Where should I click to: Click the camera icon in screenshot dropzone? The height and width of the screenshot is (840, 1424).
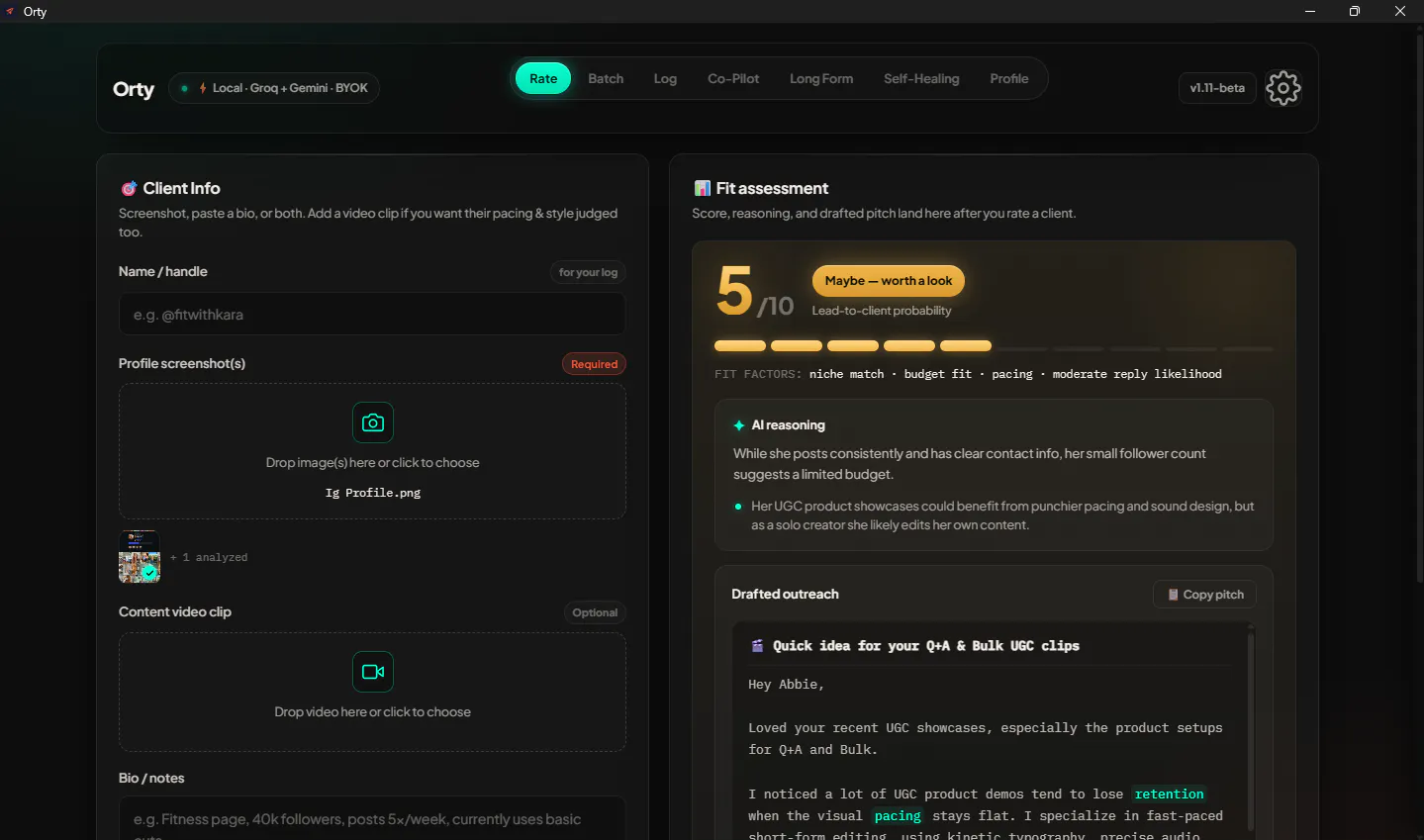point(373,422)
